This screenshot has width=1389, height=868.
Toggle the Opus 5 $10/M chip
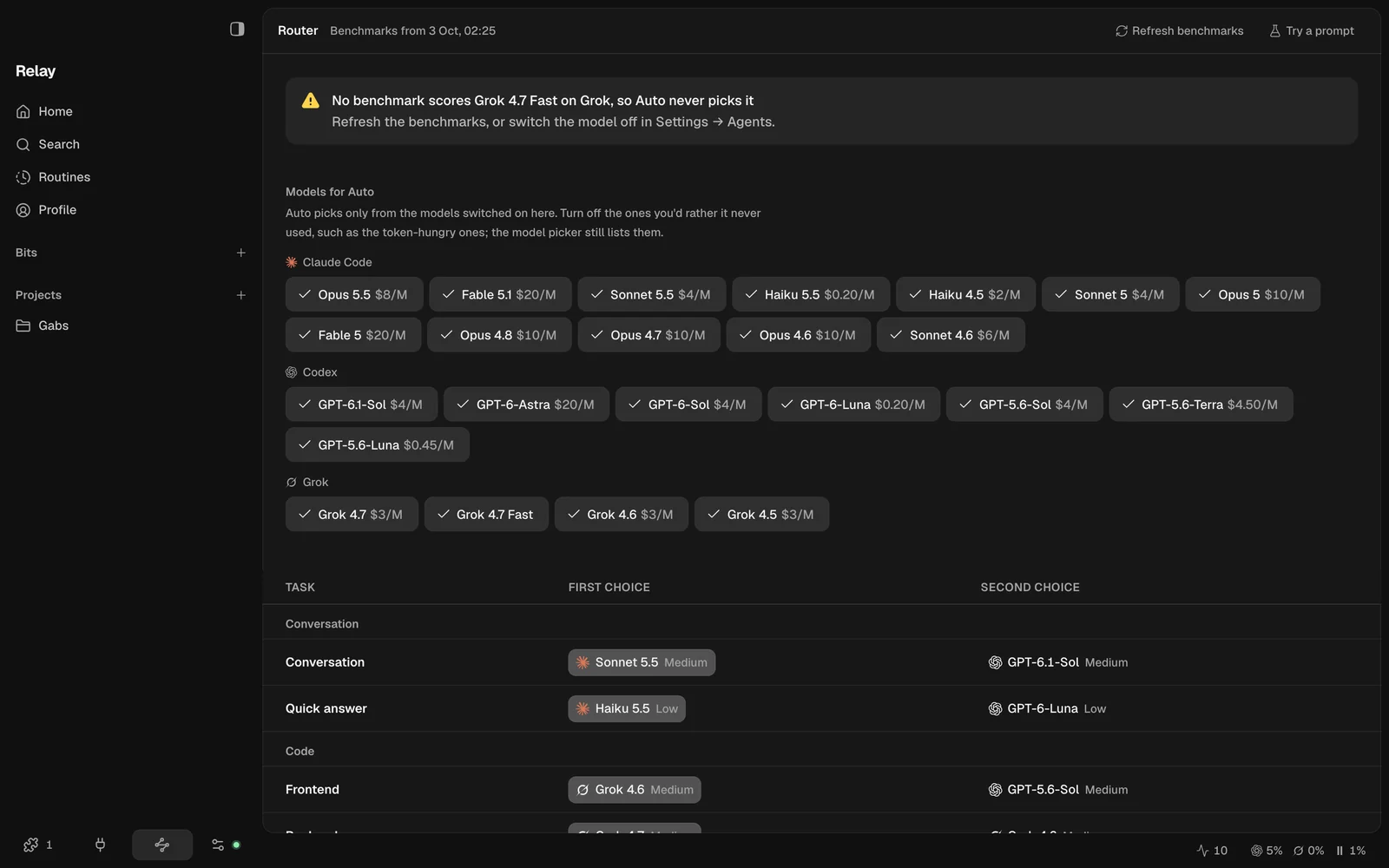[1253, 294]
